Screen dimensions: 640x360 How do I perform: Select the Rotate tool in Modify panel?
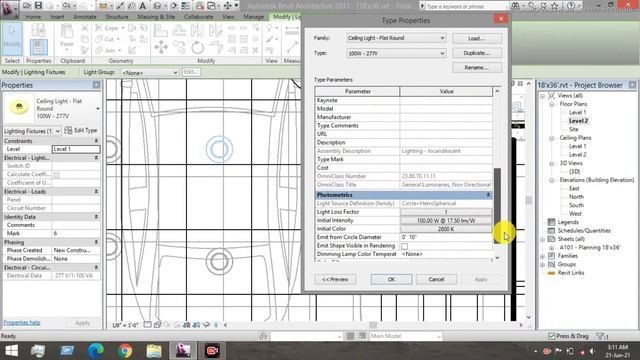pos(198,47)
